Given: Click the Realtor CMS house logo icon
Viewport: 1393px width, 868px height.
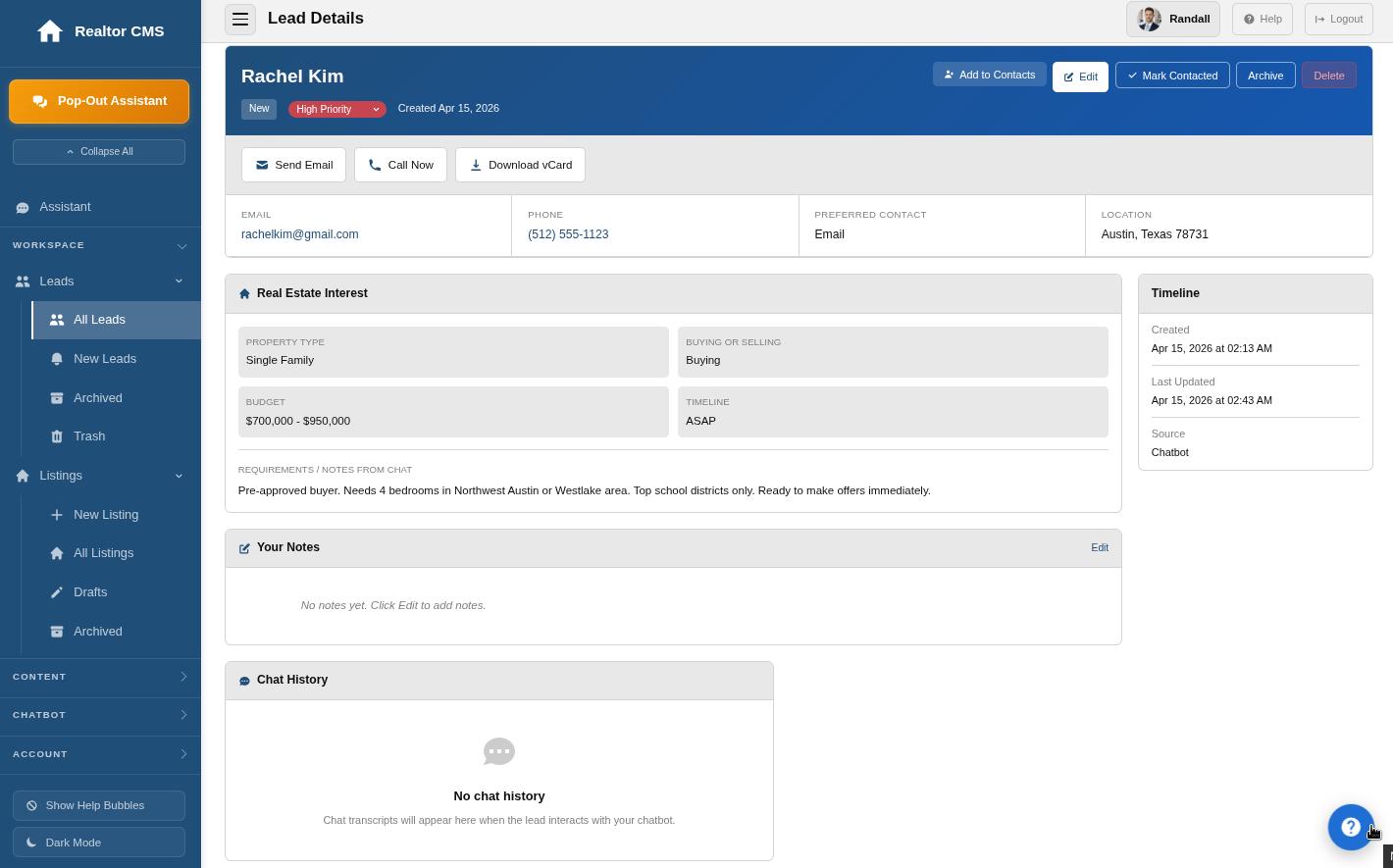Looking at the screenshot, I should click(x=50, y=31).
